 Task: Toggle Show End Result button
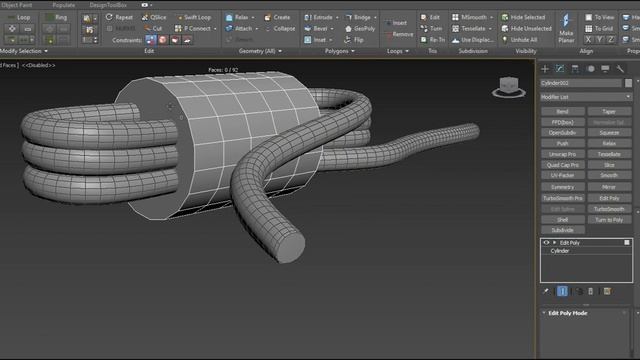[562, 291]
